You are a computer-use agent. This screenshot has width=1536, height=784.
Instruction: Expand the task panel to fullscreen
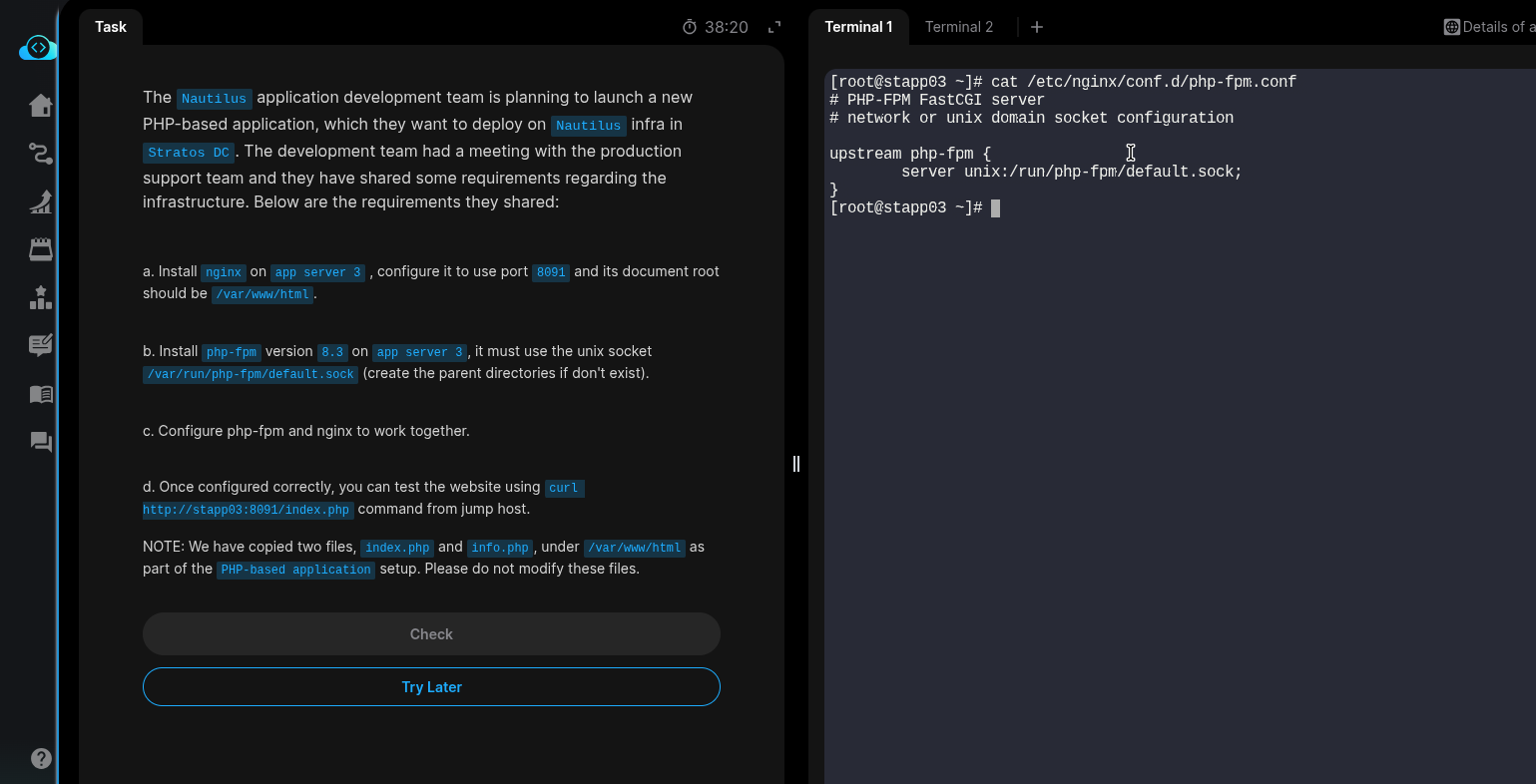pyautogui.click(x=774, y=27)
